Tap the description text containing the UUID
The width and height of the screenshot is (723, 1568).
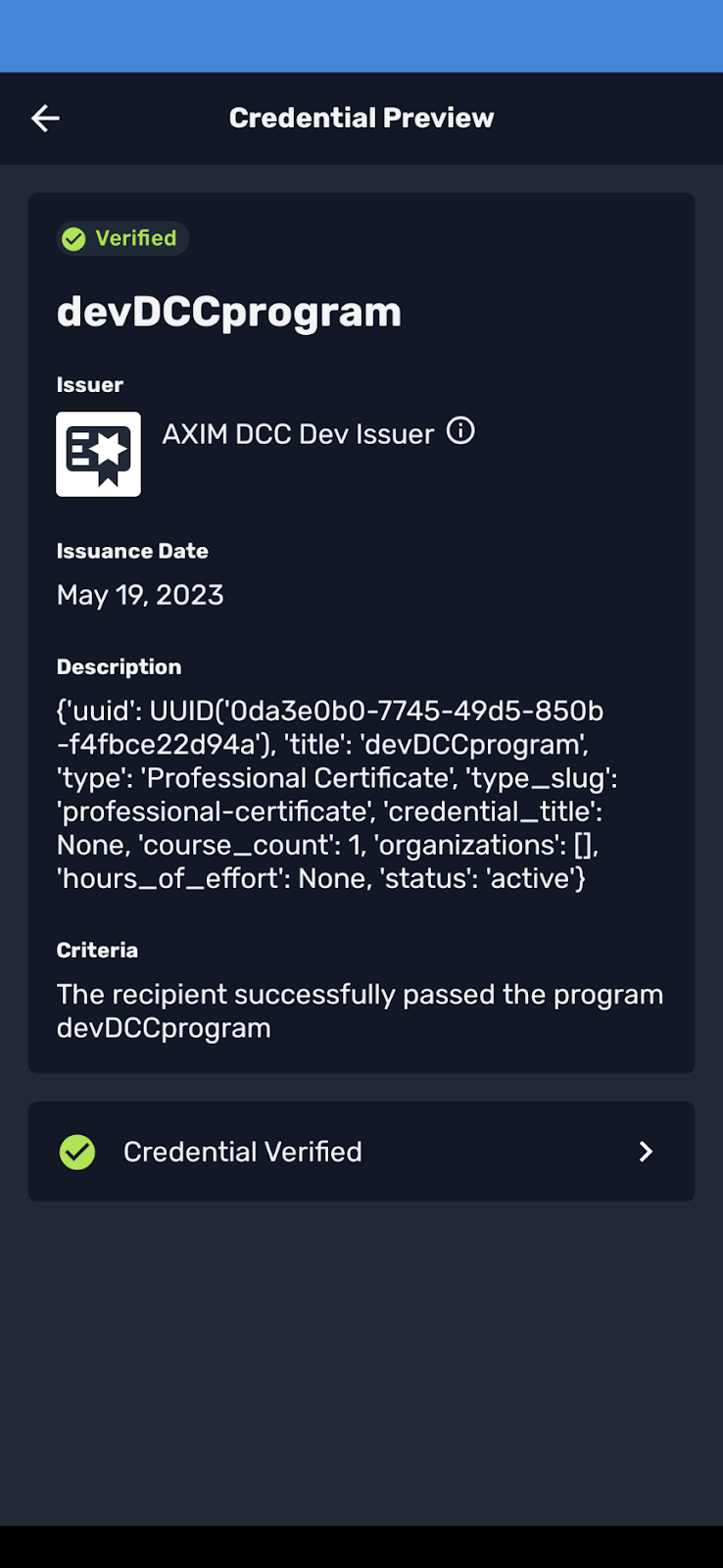click(x=333, y=794)
